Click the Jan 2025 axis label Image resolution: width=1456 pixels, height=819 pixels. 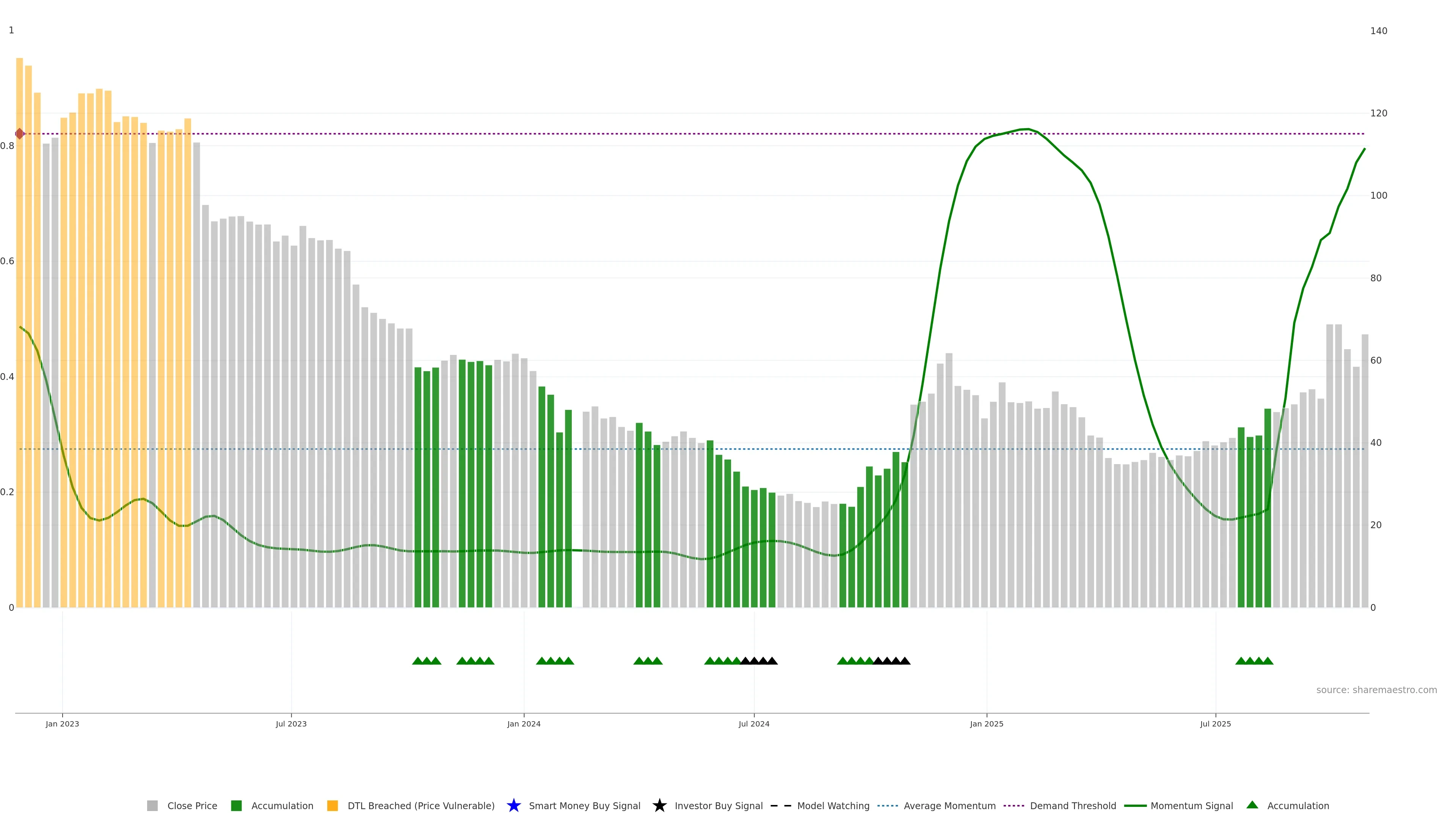pyautogui.click(x=986, y=724)
